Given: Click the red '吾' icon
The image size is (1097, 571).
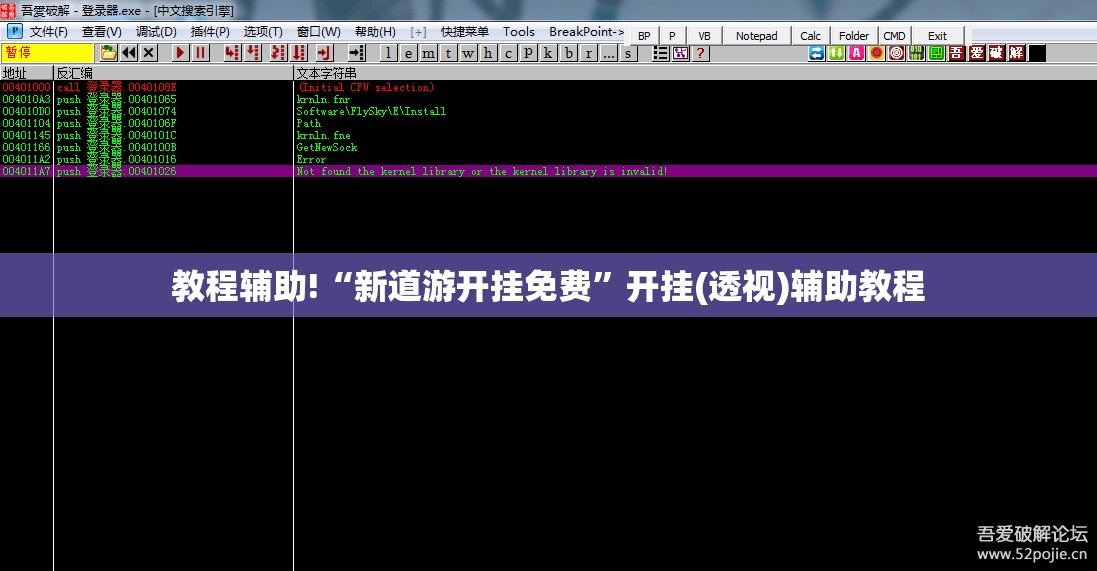Looking at the screenshot, I should 956,53.
